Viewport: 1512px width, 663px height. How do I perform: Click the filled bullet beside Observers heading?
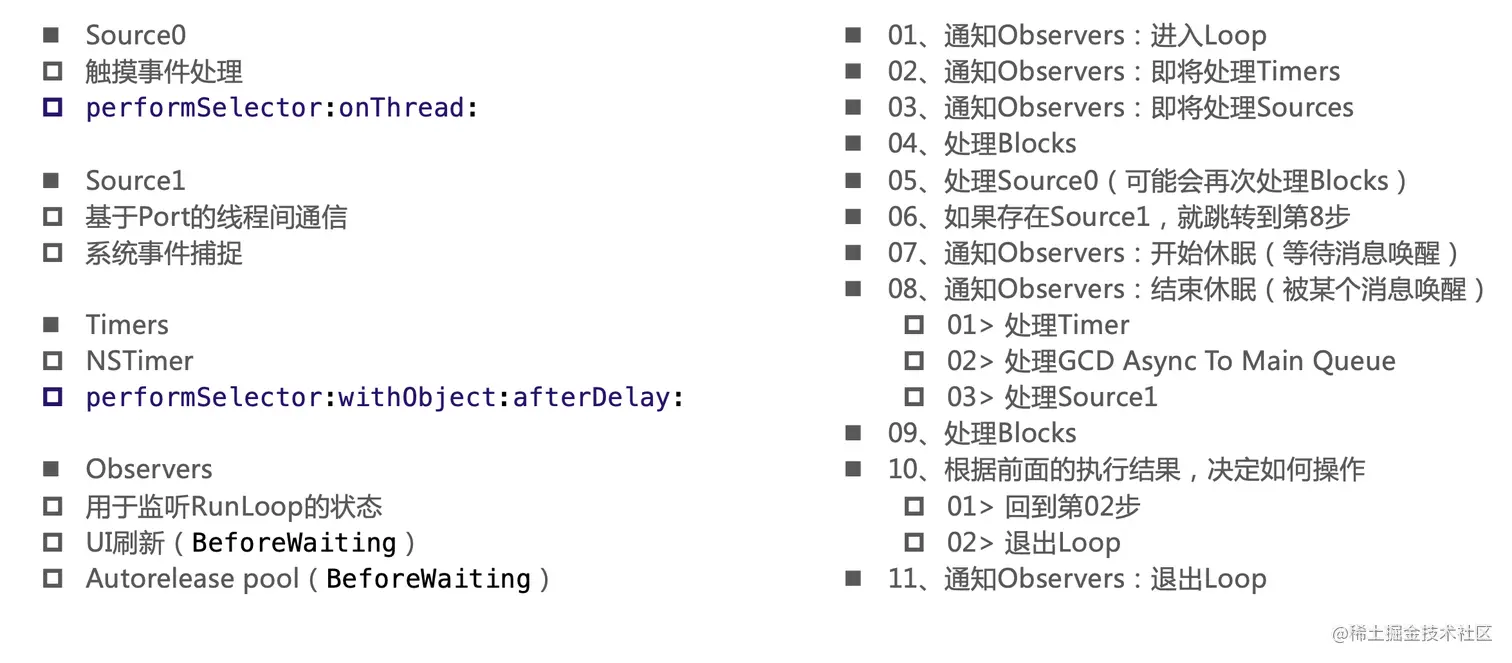(x=52, y=470)
